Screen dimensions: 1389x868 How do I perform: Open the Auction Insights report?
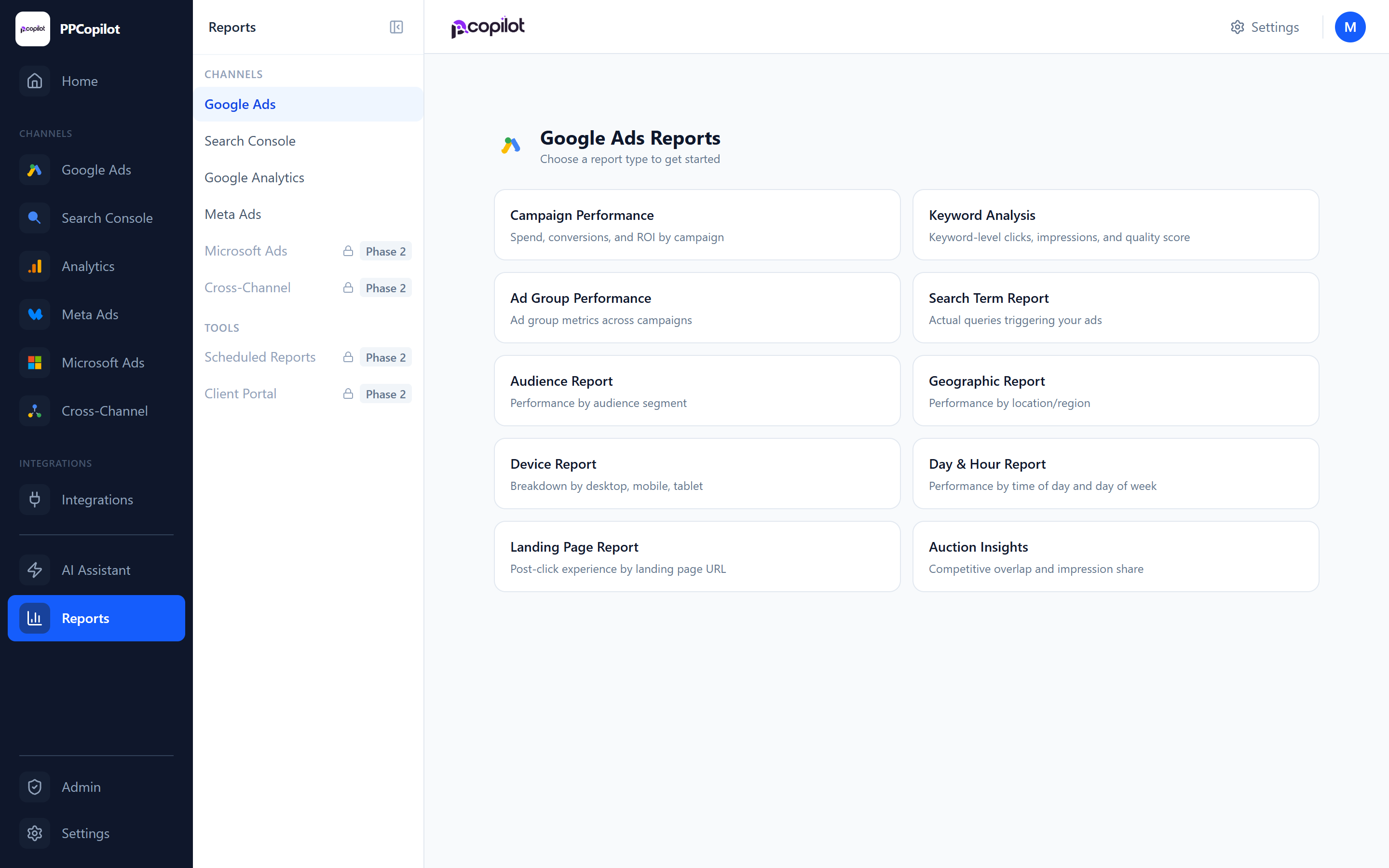1115,556
